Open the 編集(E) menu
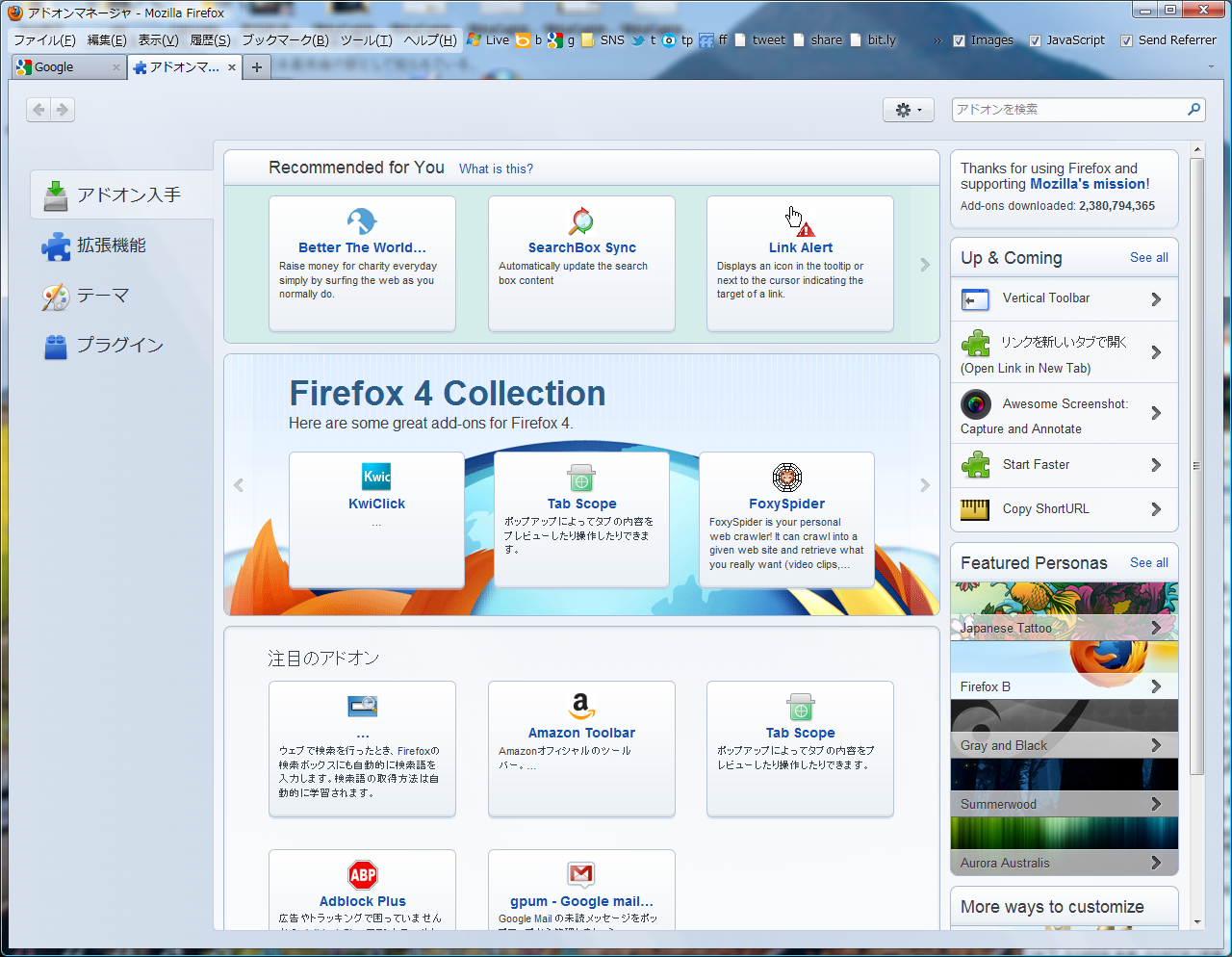Image resolution: width=1232 pixels, height=957 pixels. pyautogui.click(x=107, y=40)
